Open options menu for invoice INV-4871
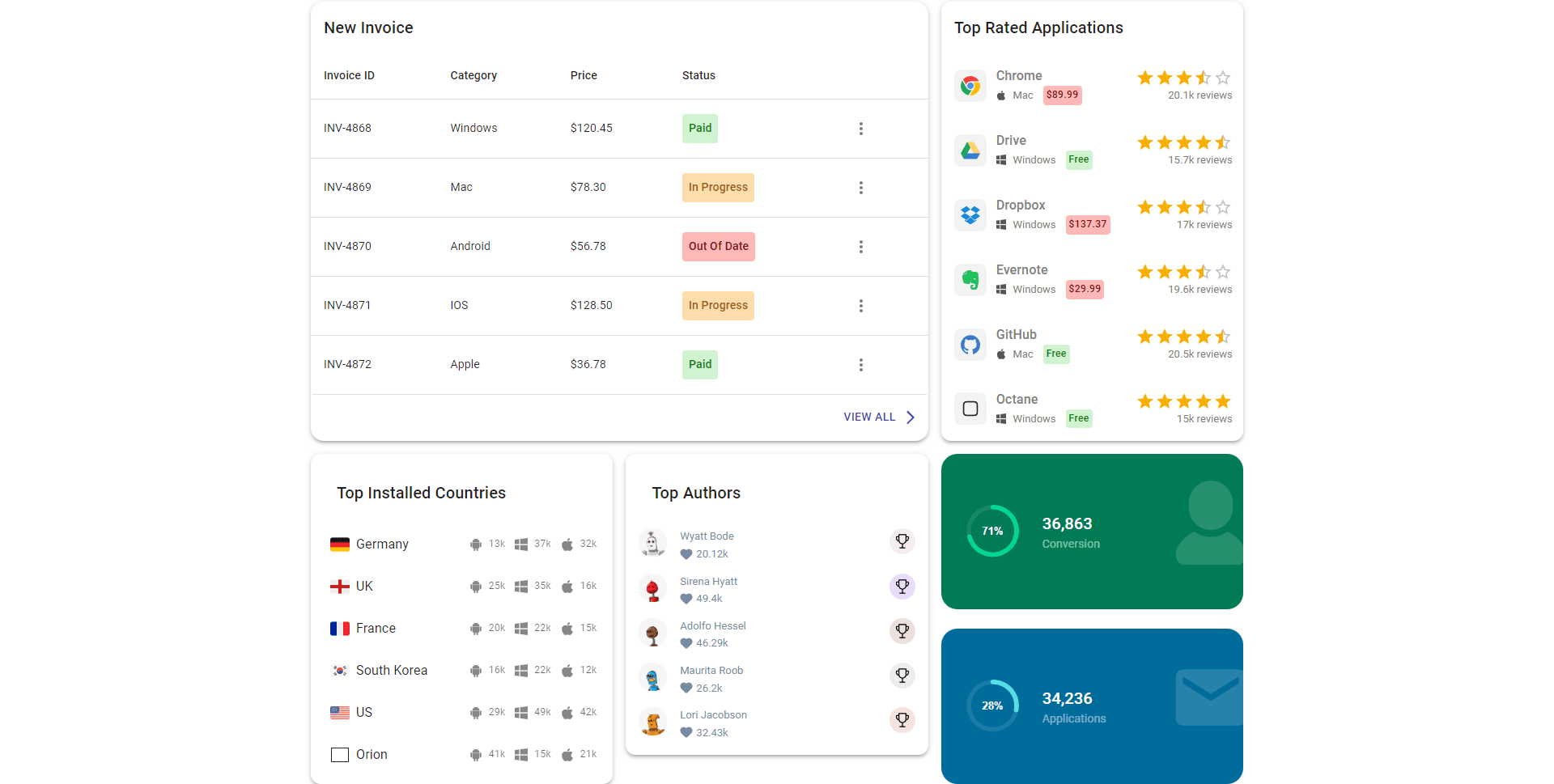 pyautogui.click(x=860, y=306)
